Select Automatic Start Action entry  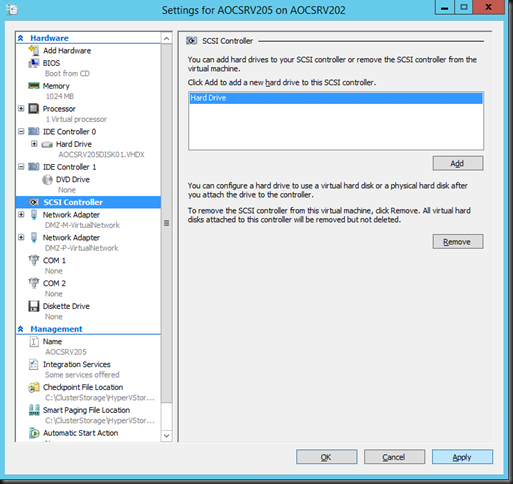80,433
